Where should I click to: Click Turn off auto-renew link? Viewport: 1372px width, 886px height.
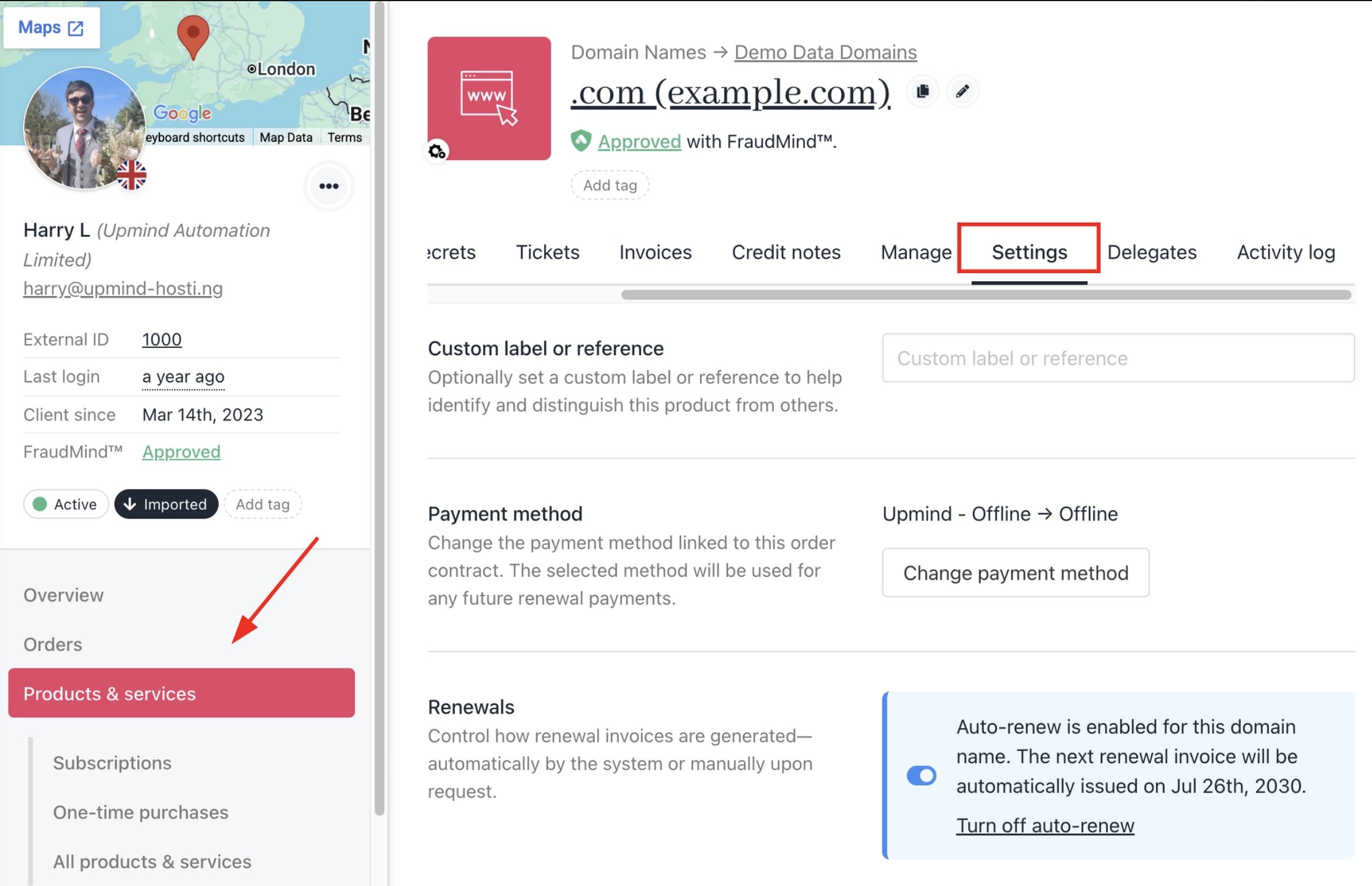(x=1045, y=826)
